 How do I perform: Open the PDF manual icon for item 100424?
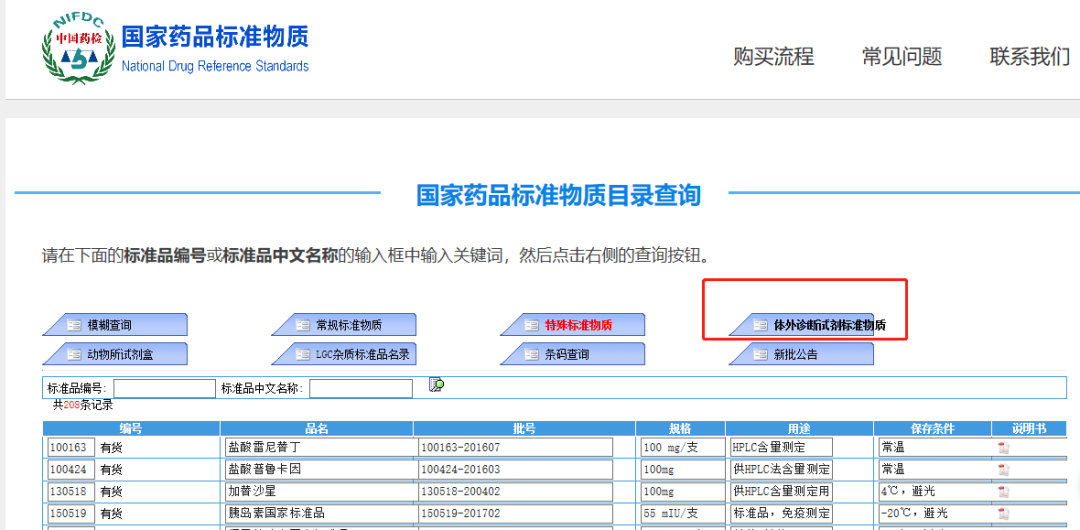click(x=1003, y=470)
